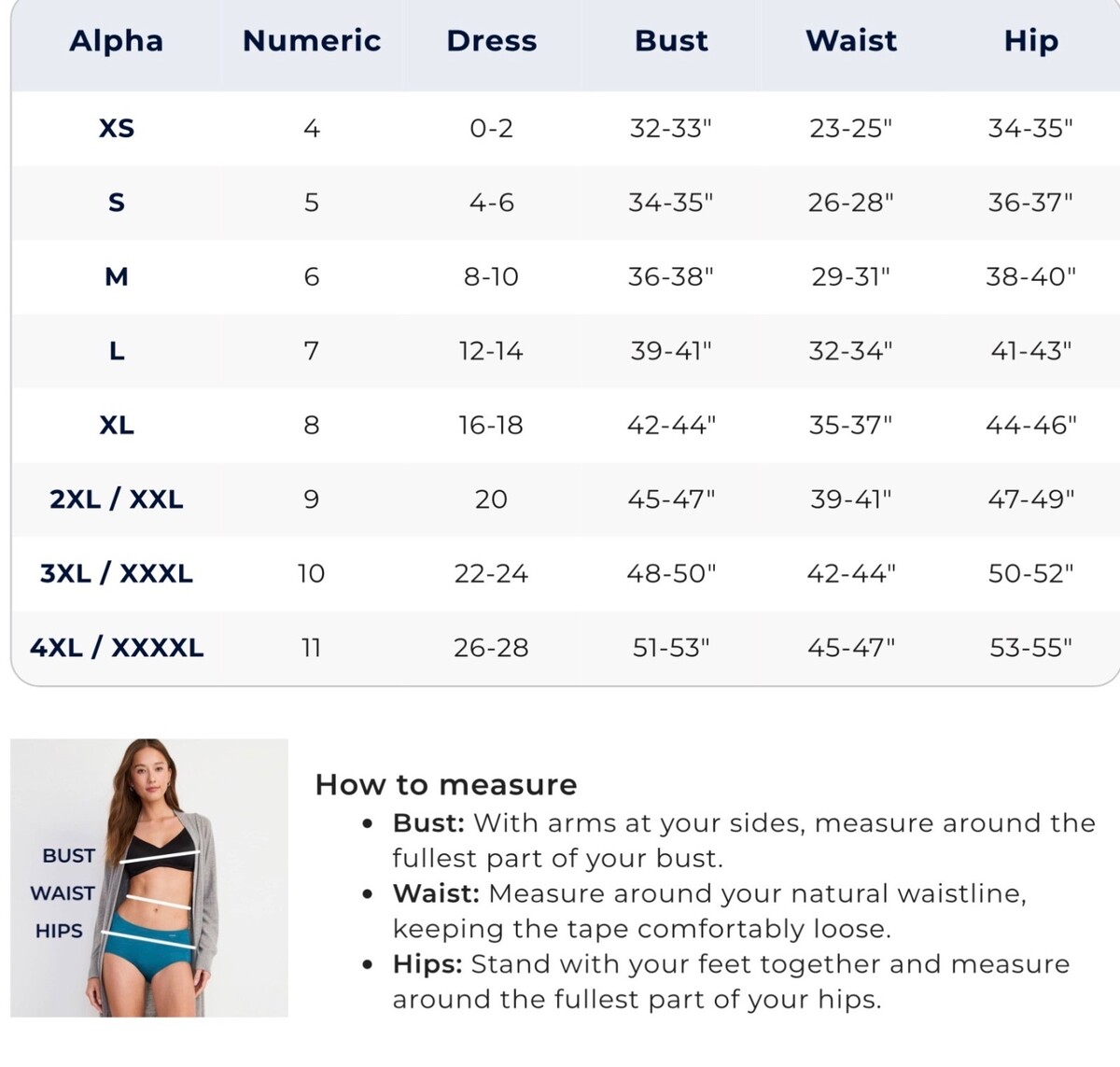This screenshot has height=1067, width=1120.
Task: Click the How to measure heading
Action: pyautogui.click(x=446, y=784)
